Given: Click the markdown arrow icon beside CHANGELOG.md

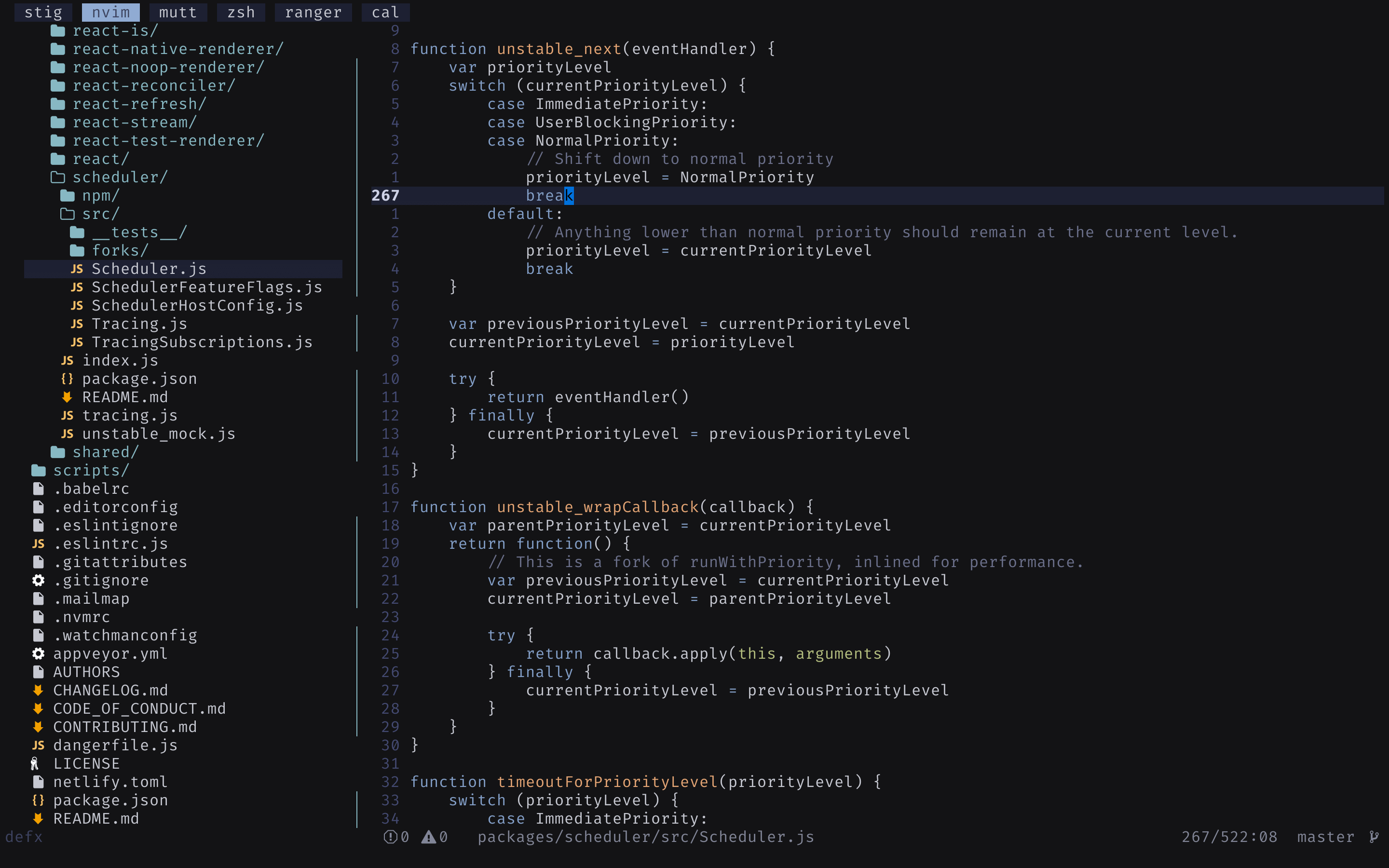Looking at the screenshot, I should coord(39,690).
